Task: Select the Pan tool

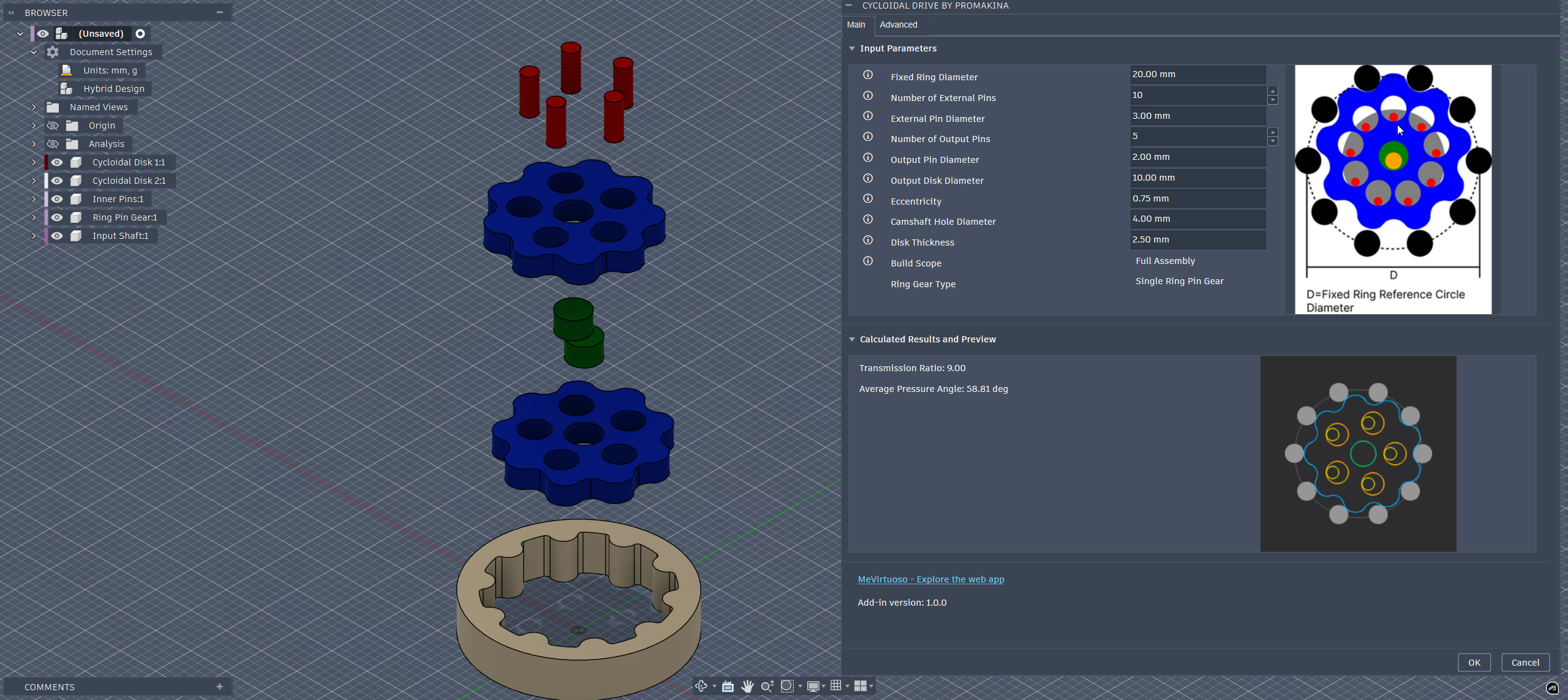Action: coord(747,686)
